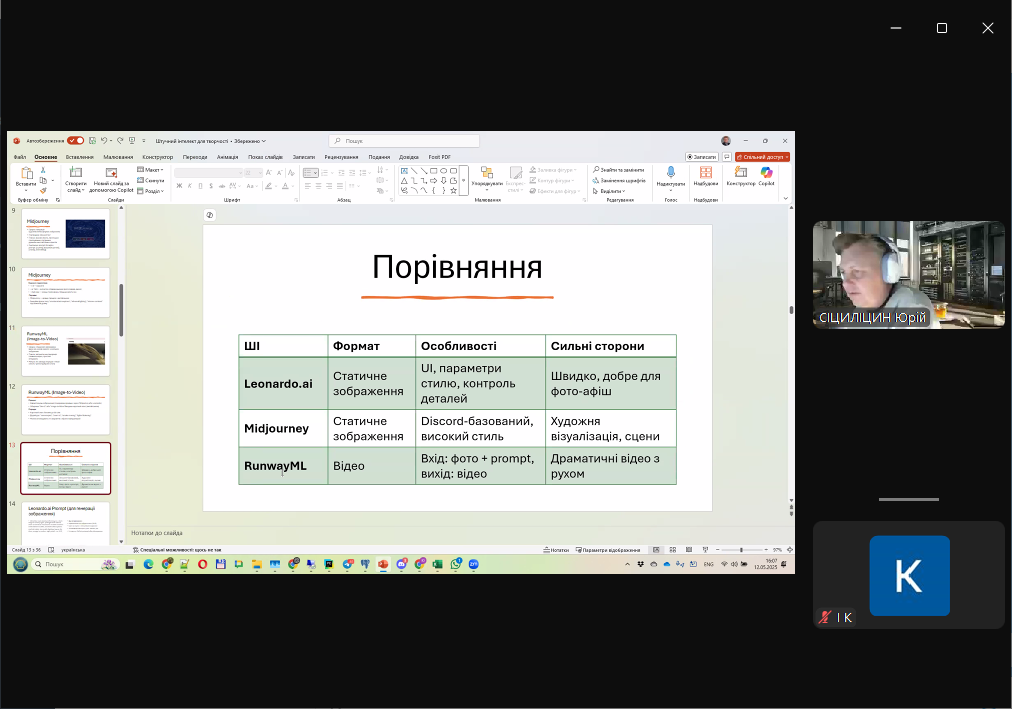Click the Redo icon in quick access toolbar
Image resolution: width=1012 pixels, height=709 pixels.
pos(119,141)
